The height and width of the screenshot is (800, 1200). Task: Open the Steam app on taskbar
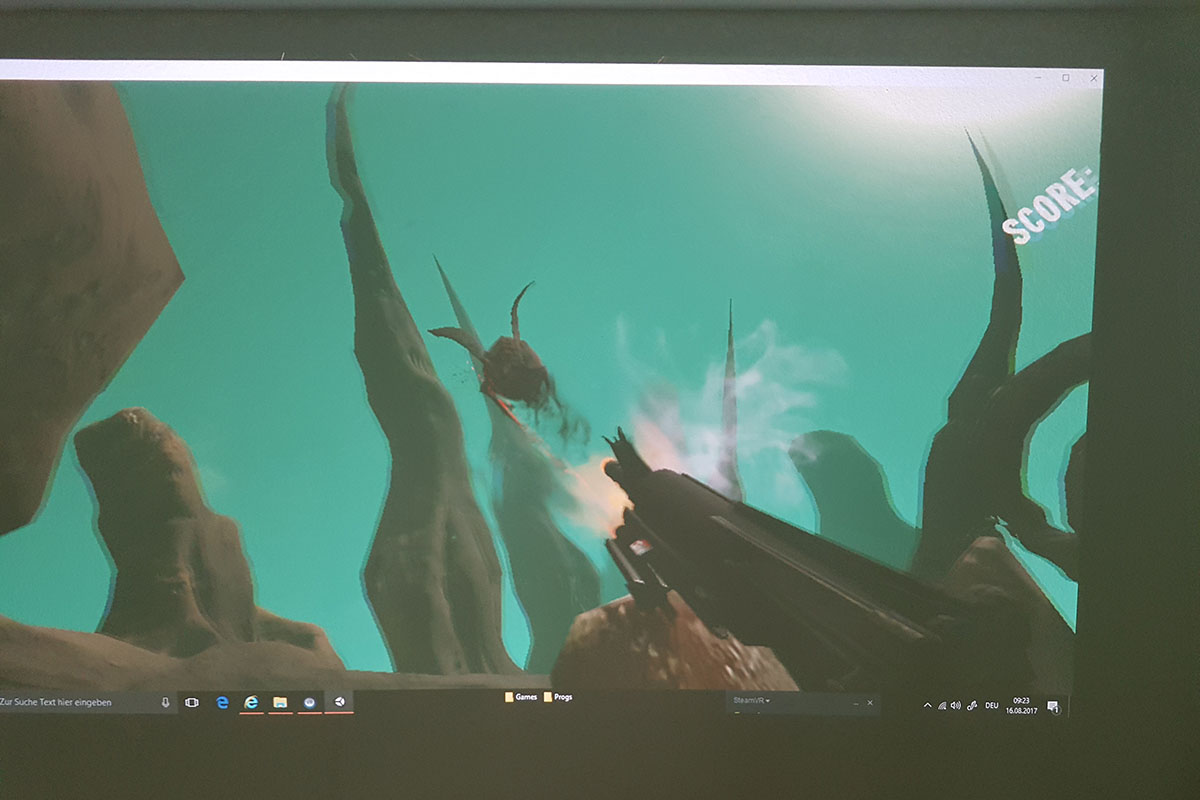pos(311,703)
